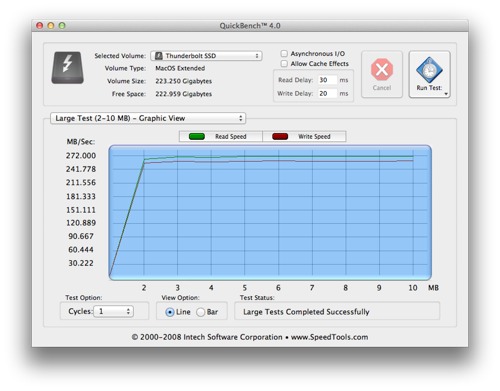Click the Write Speed legend label
Screen dimensions: 500x391
coord(314,136)
